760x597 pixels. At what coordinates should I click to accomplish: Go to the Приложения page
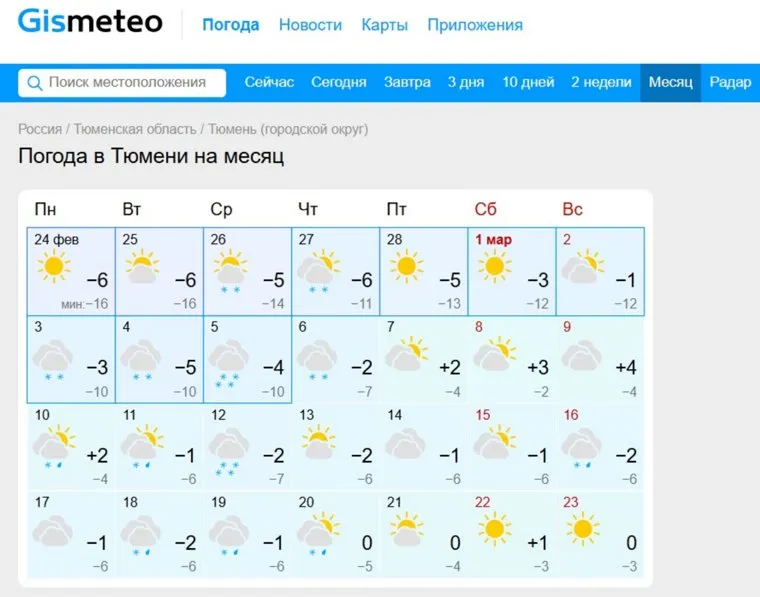[x=474, y=25]
